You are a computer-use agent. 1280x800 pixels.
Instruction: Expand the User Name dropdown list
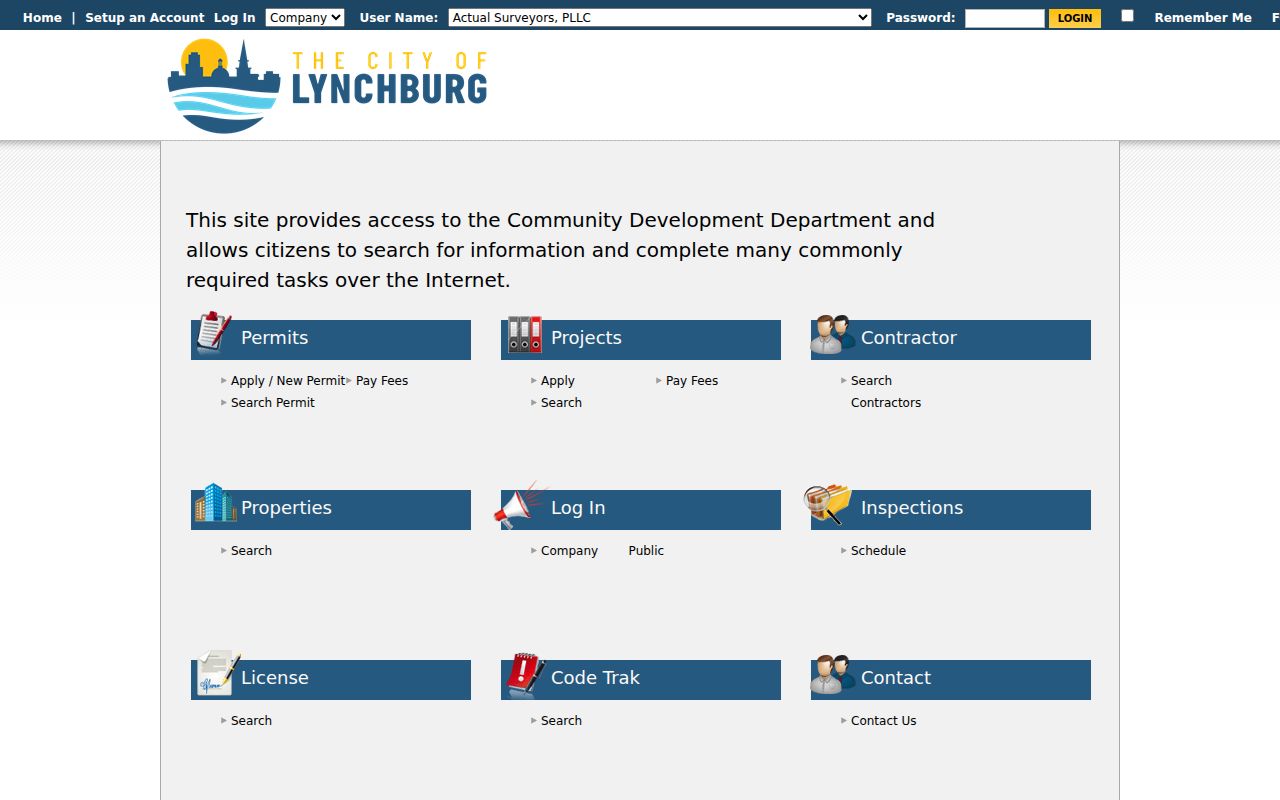(660, 17)
